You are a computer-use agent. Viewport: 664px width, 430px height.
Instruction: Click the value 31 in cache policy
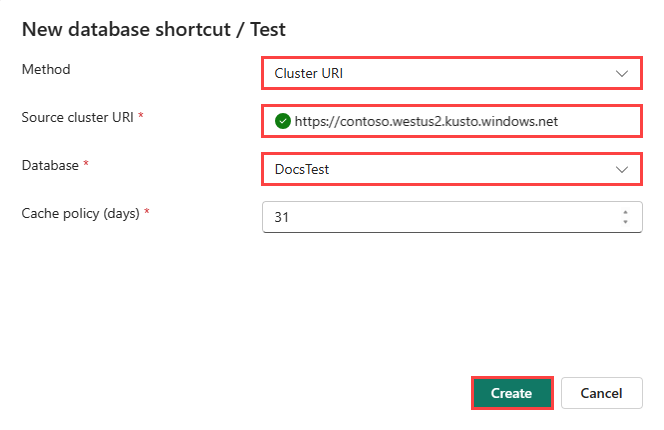tap(282, 217)
